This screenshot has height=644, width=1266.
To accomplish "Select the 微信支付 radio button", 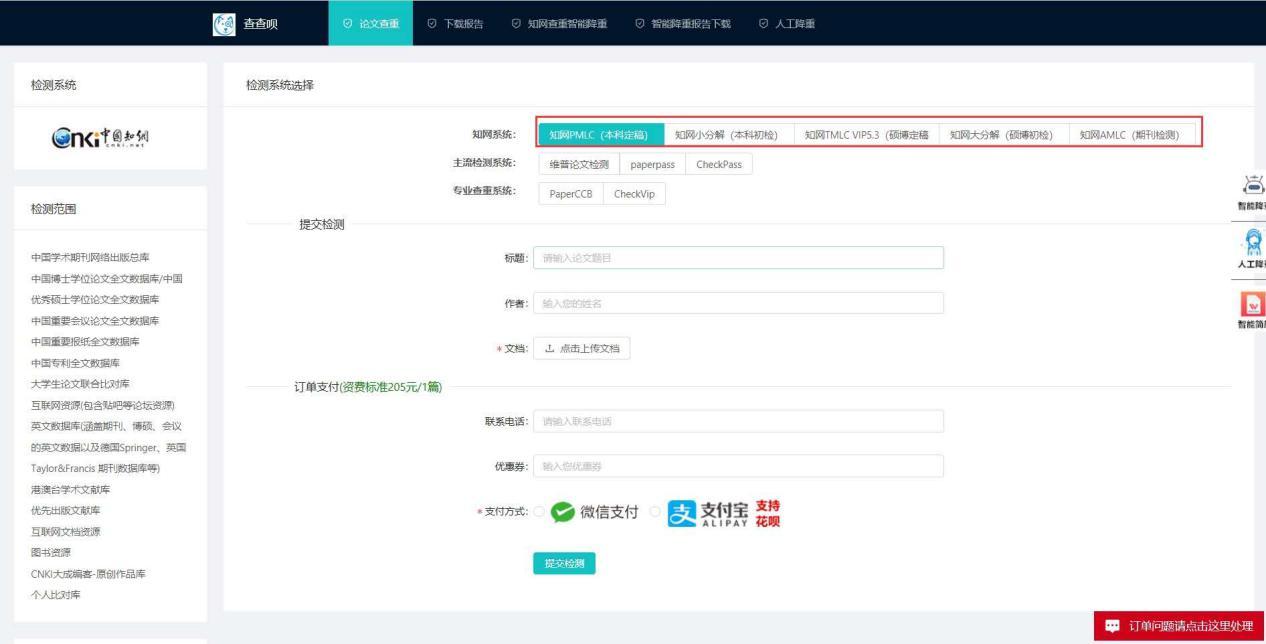I will click(539, 512).
